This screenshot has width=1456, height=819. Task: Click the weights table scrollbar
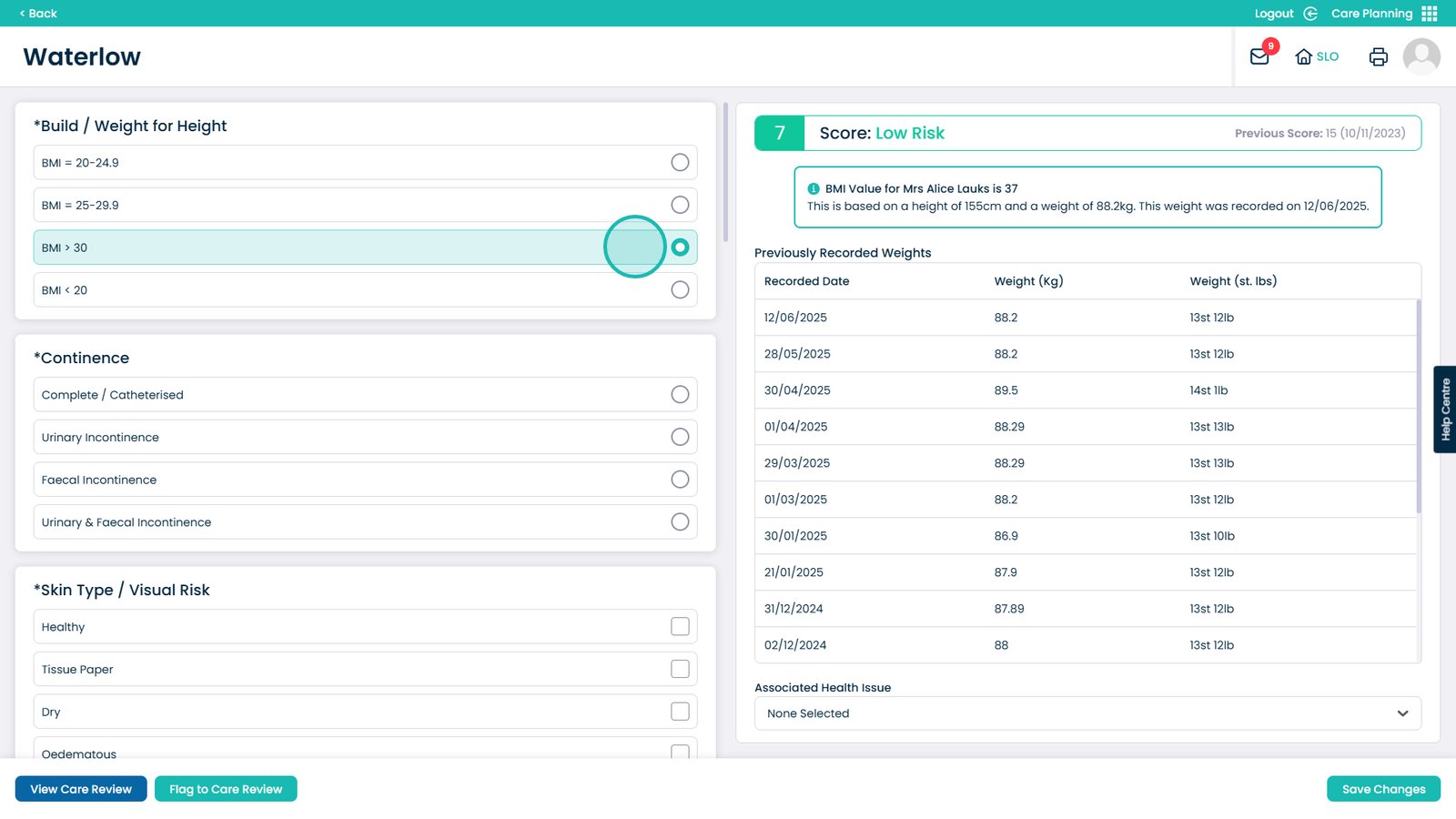[1418, 405]
